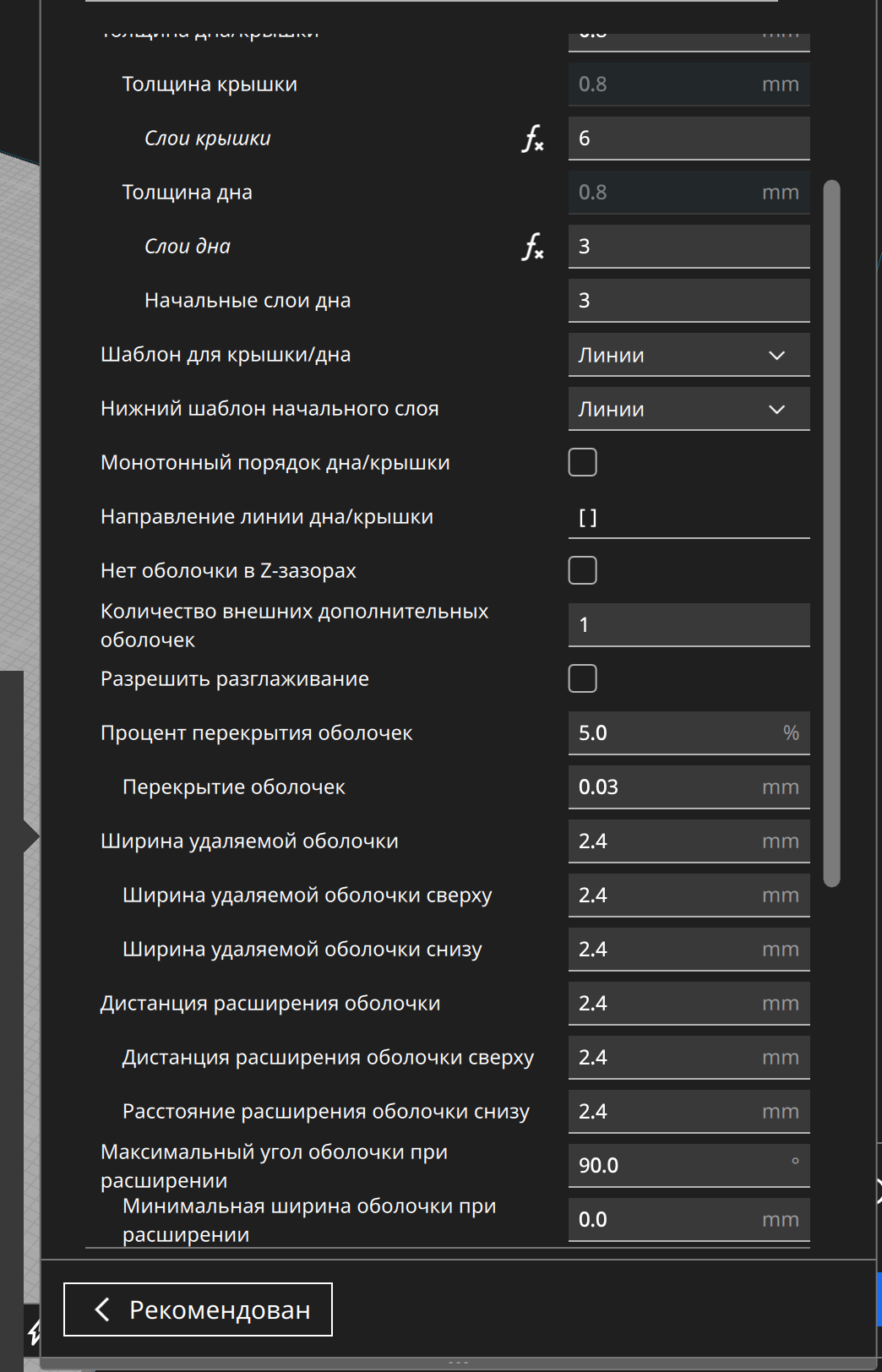Click the formula icon beside Слои крышки

click(x=533, y=139)
